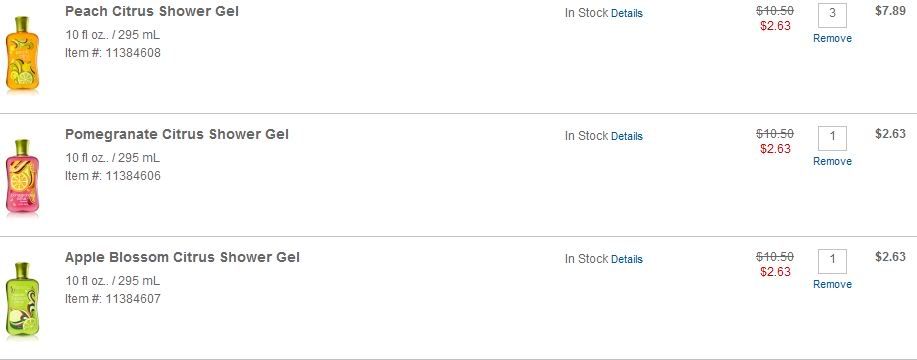Open the Apple Blossom Citrus Shower Gel image

tap(22, 300)
